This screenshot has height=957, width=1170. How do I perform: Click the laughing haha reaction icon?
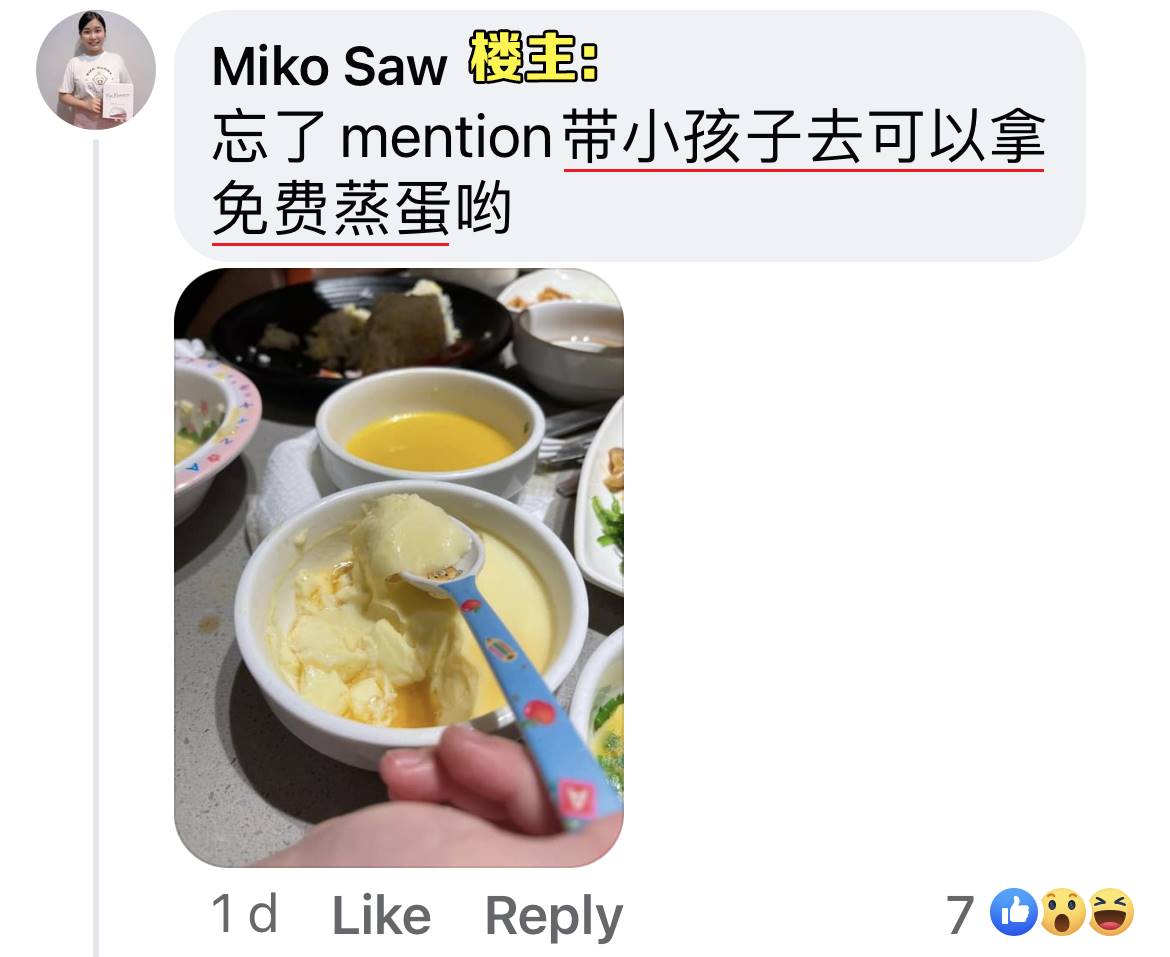pos(1110,912)
